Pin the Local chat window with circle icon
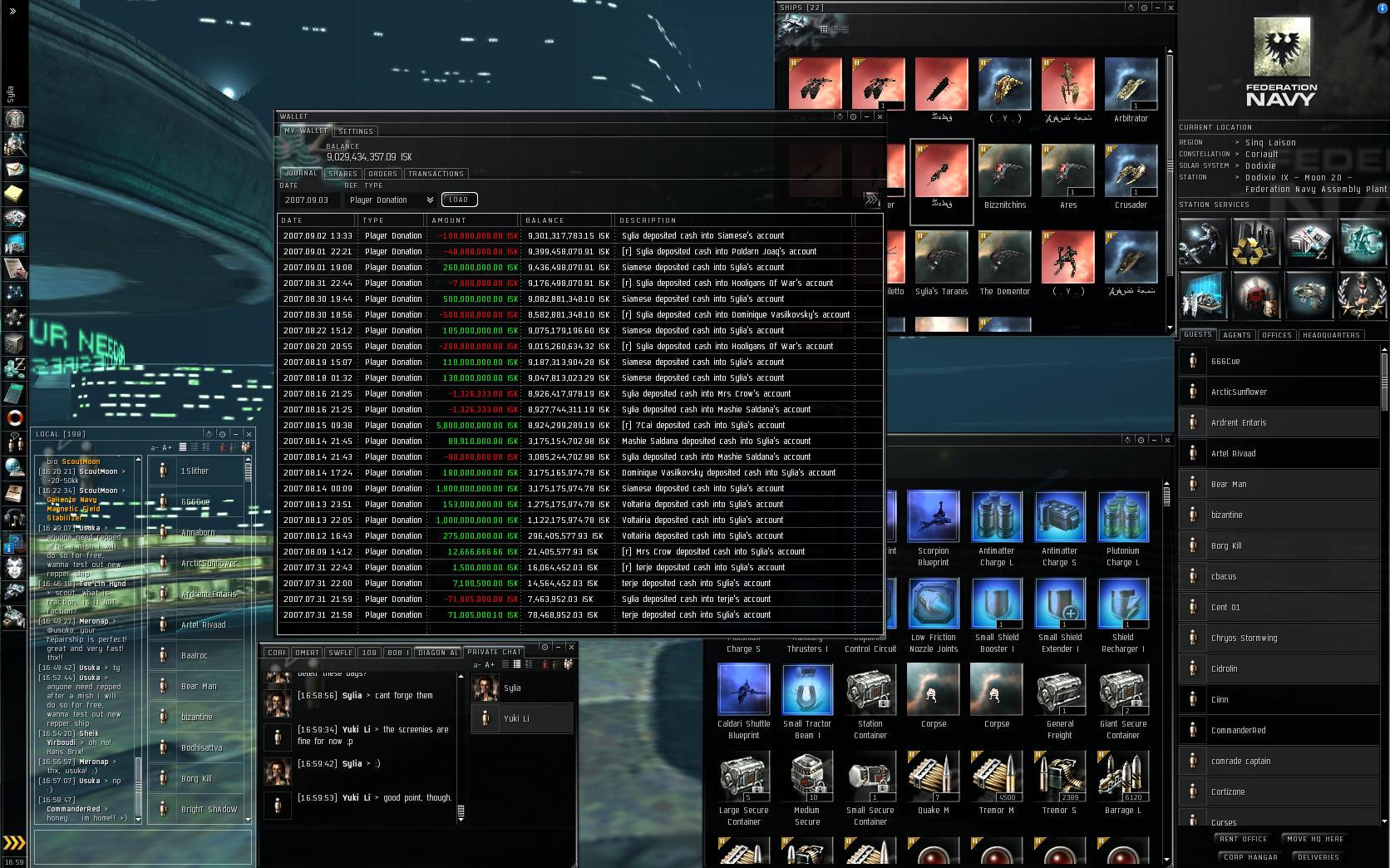Viewport: 1390px width, 868px height. pos(222,434)
